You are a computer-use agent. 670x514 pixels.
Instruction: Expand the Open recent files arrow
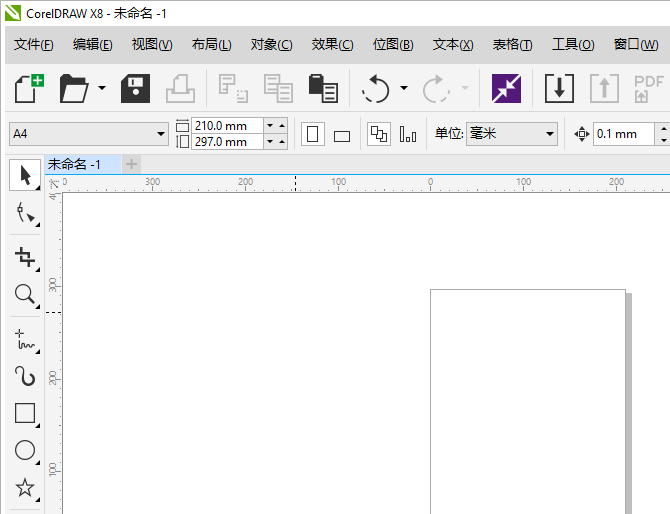click(x=102, y=88)
